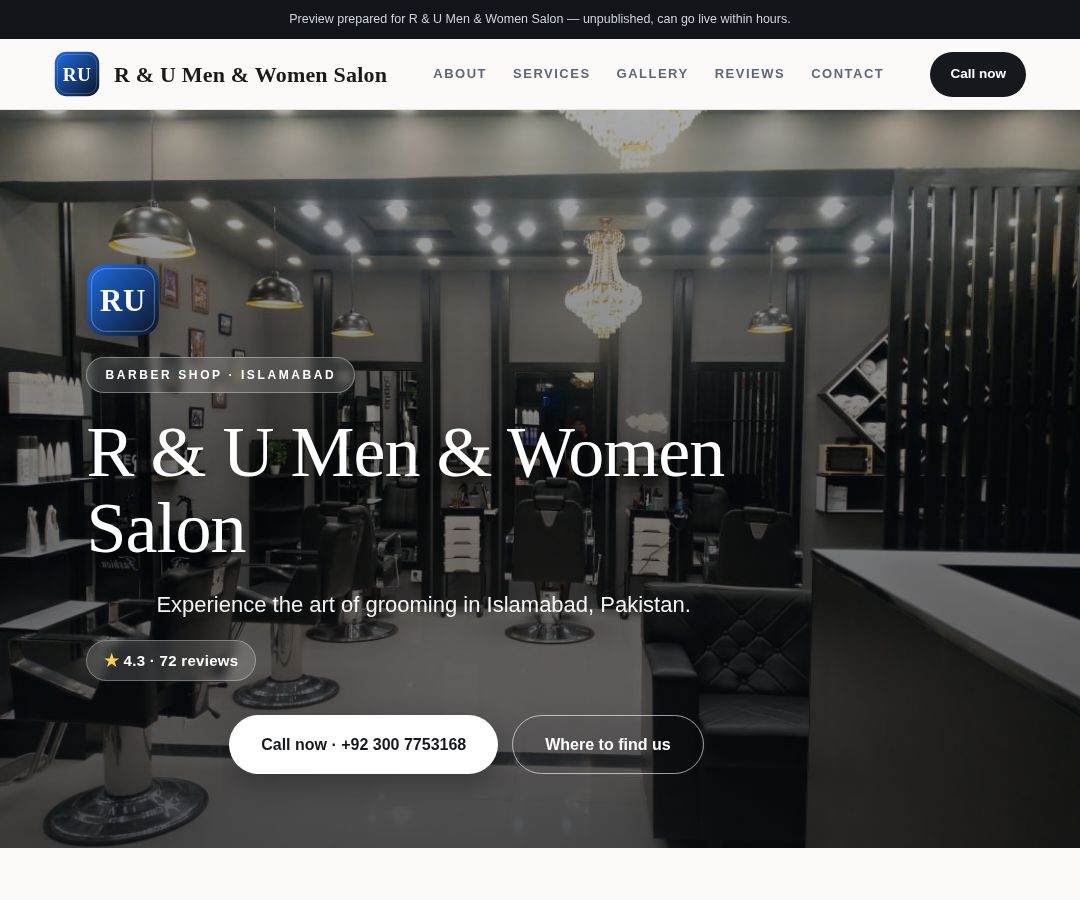Click the hero heading R & U Men & Women Salon
Image resolution: width=1080 pixels, height=900 pixels.
coord(406,491)
